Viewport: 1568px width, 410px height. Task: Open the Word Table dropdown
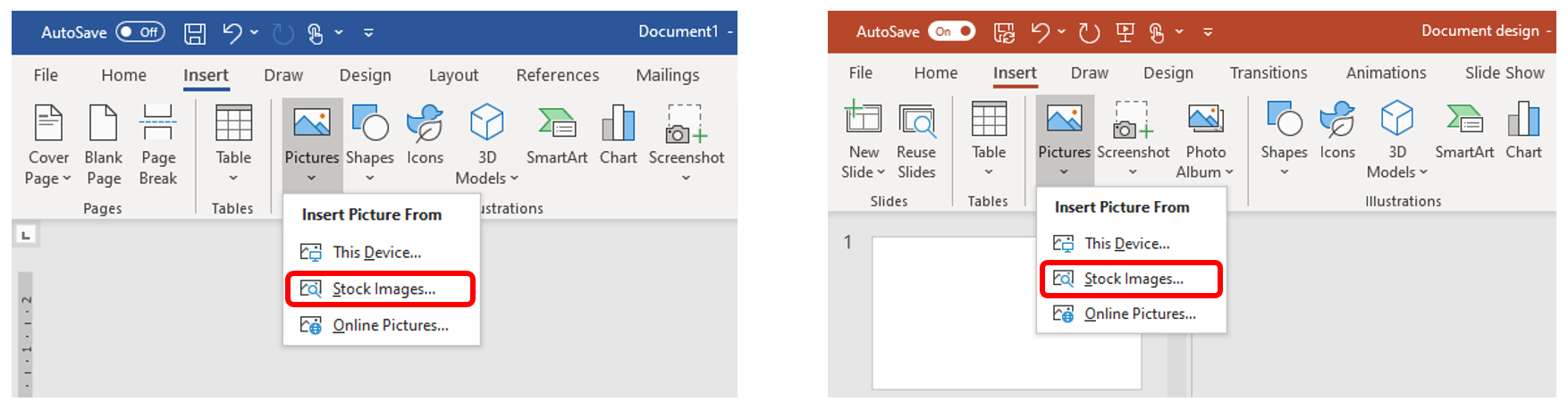pyautogui.click(x=233, y=178)
